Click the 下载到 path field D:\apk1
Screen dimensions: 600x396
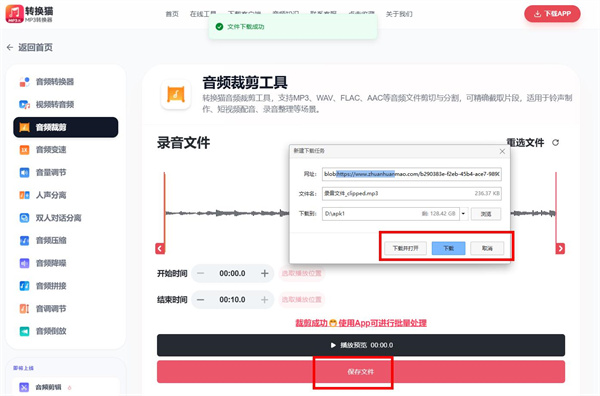[390, 213]
